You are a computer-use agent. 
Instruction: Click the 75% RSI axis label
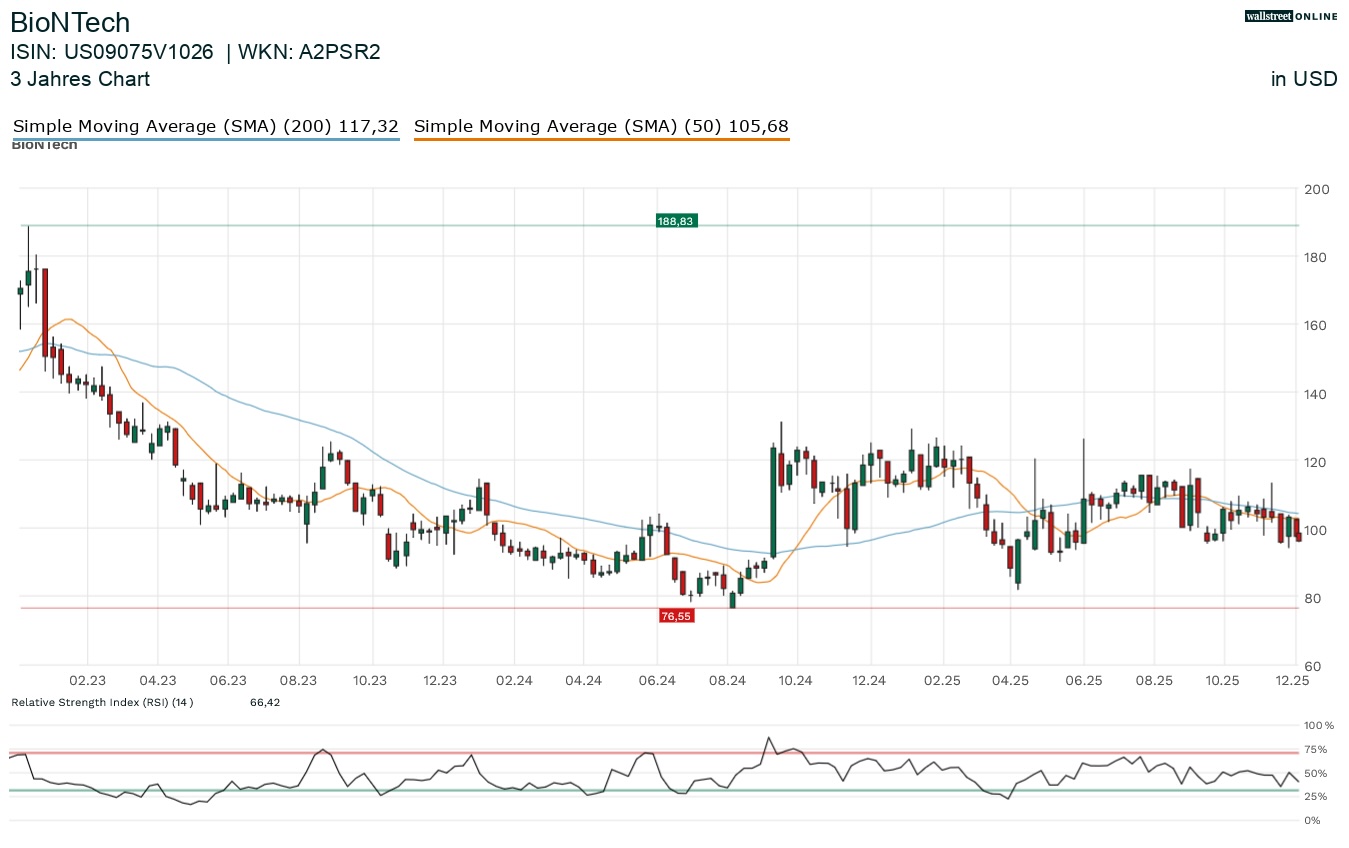[x=1316, y=749]
